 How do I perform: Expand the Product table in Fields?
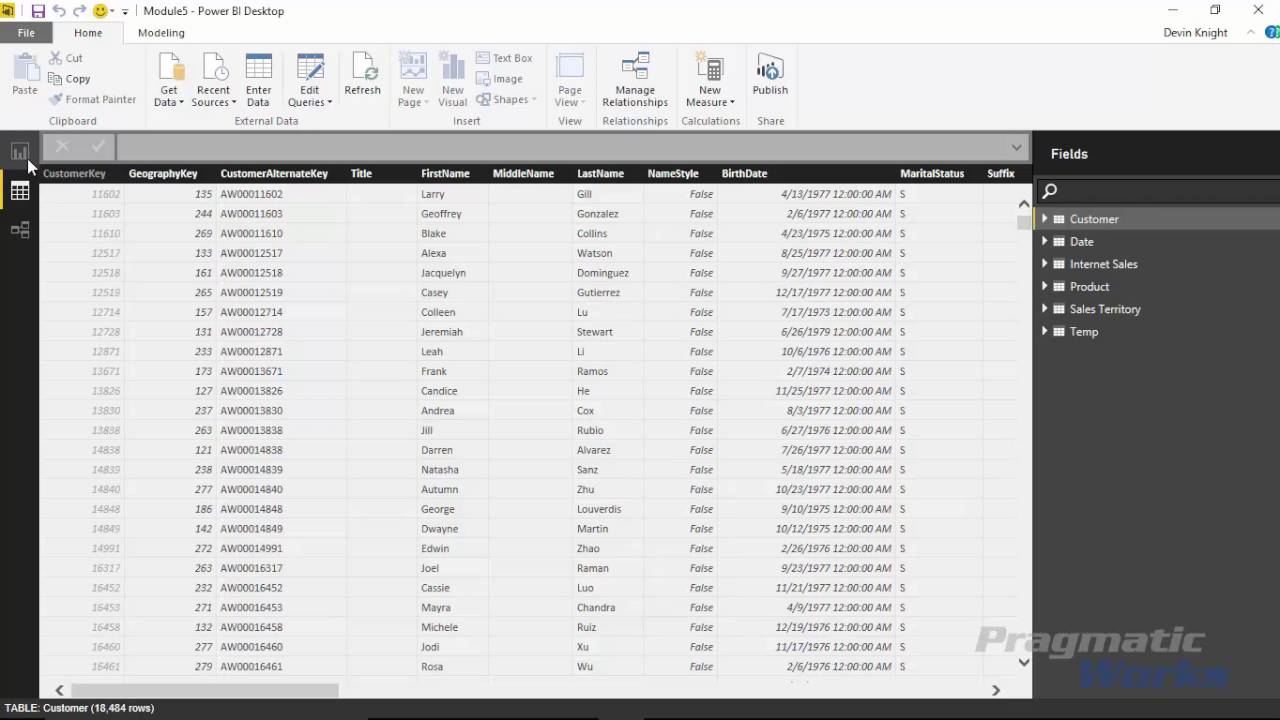click(x=1045, y=286)
